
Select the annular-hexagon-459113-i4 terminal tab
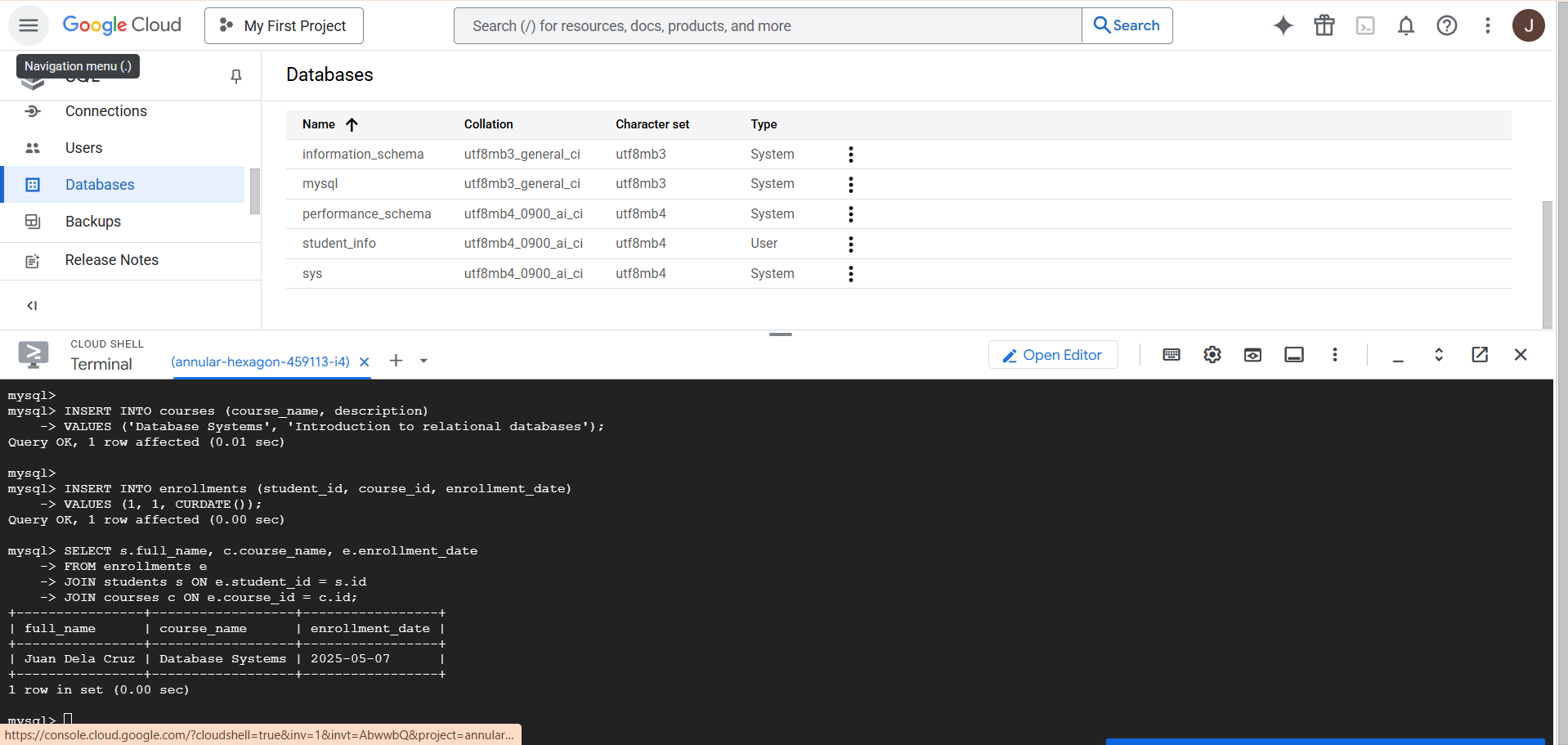(260, 361)
